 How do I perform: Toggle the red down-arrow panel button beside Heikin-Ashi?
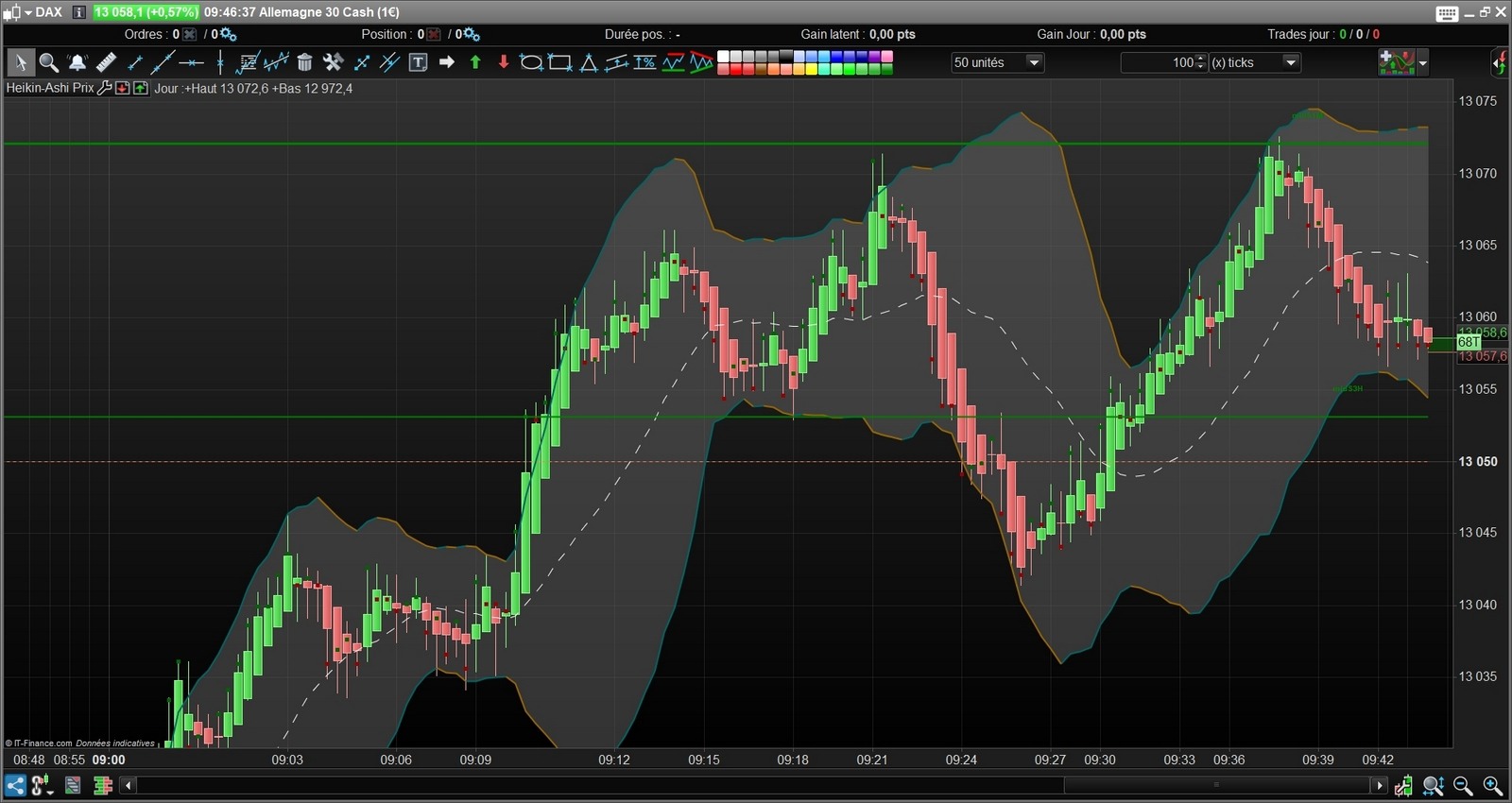point(122,88)
